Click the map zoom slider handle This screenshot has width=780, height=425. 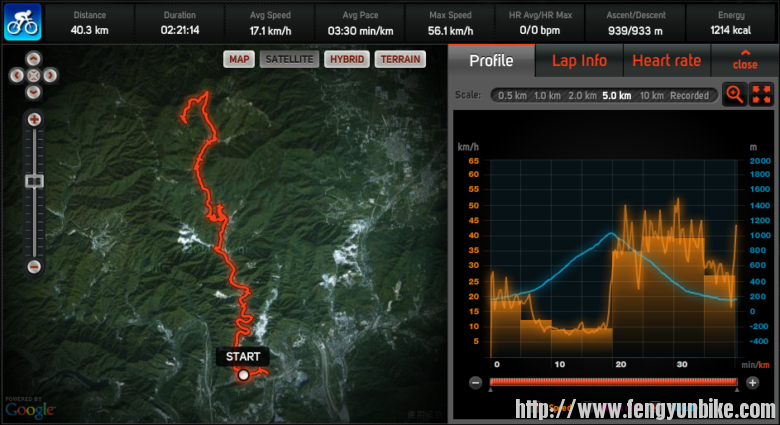[34, 181]
